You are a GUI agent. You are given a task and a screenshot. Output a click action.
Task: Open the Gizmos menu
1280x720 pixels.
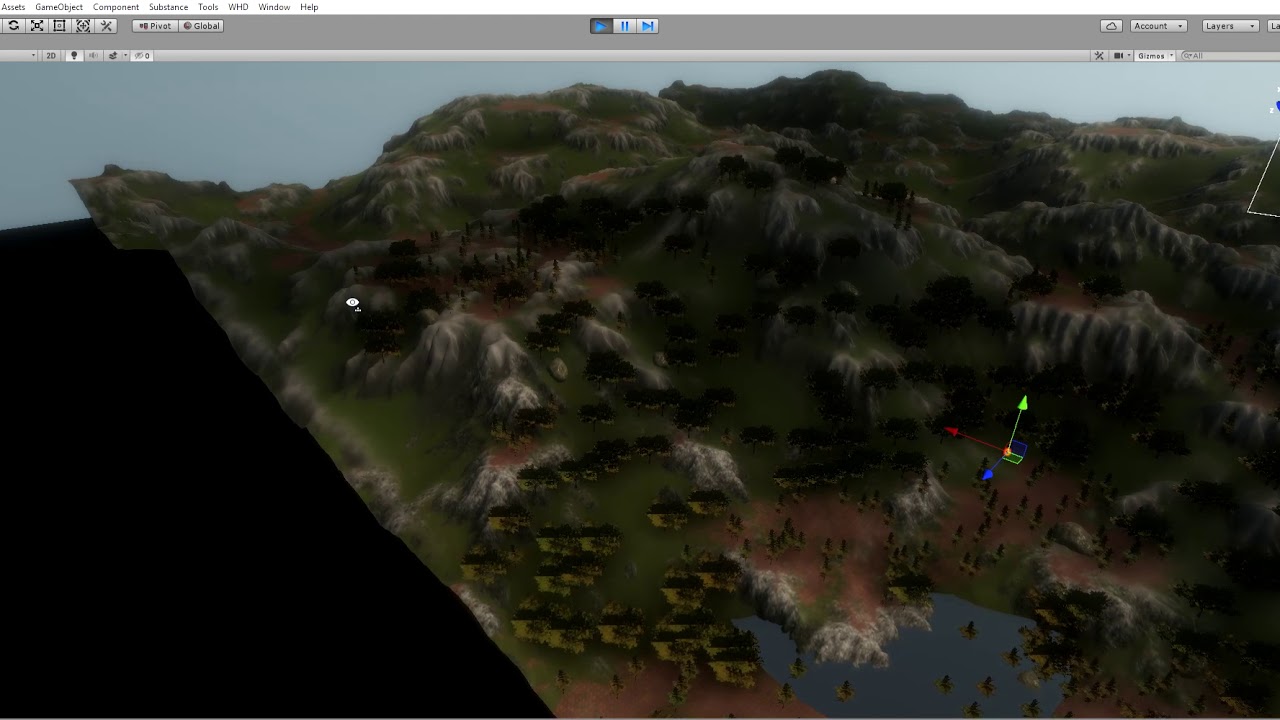coord(1151,56)
